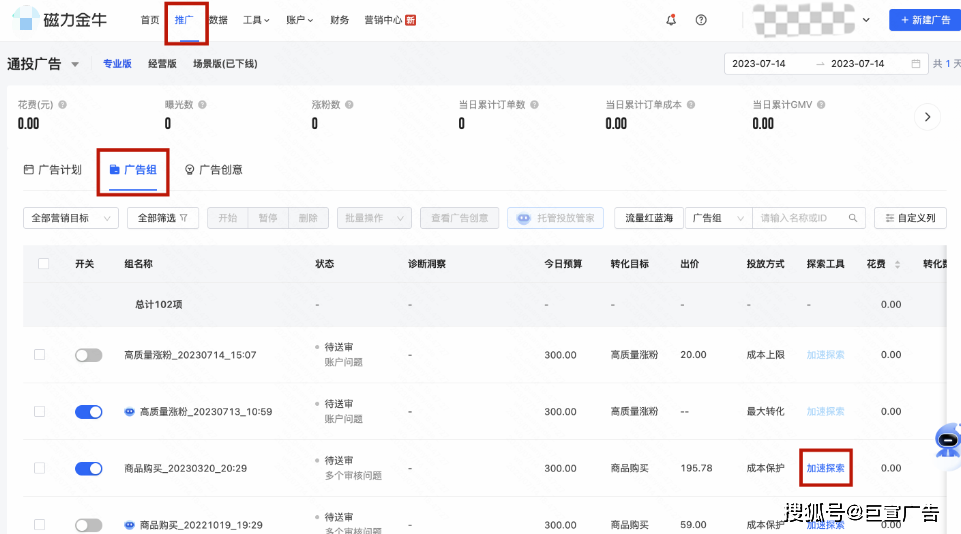
Task: Open group name 商品购买_20230320_20:29
Action: point(186,468)
